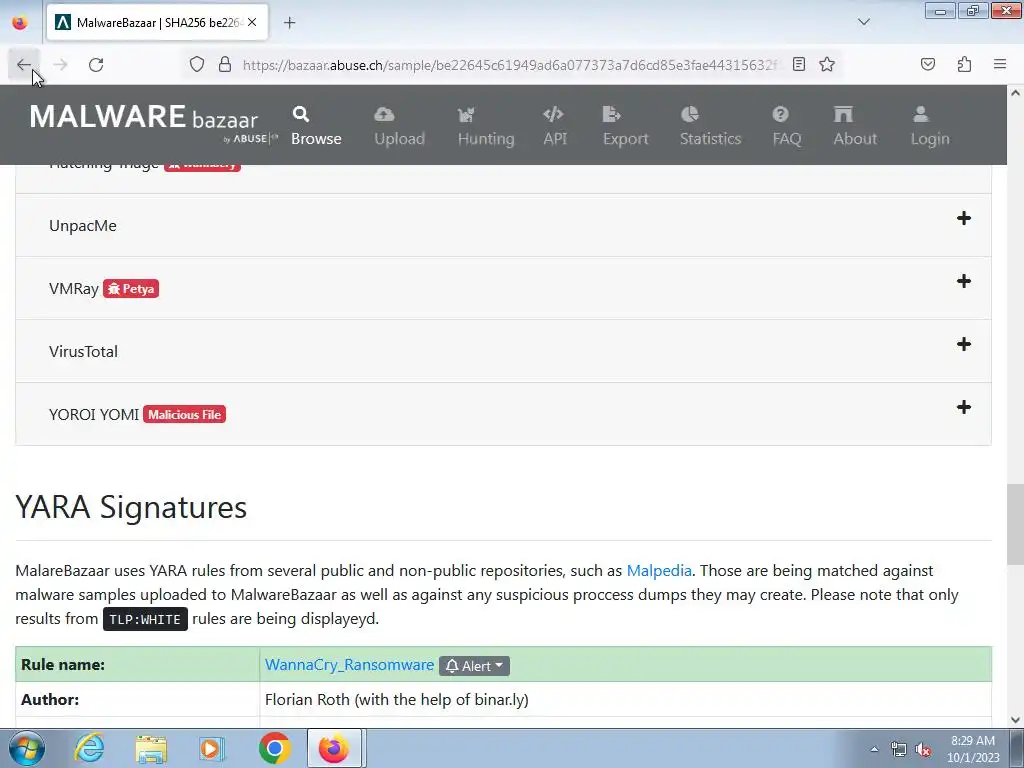Open the Alert dropdown
1024x768 pixels.
474,665
